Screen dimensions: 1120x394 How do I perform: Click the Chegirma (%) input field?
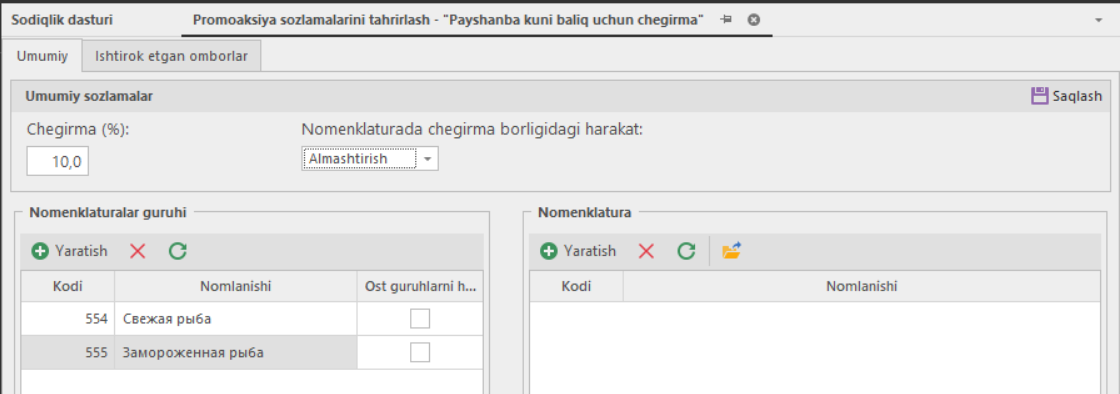pyautogui.click(x=57, y=161)
